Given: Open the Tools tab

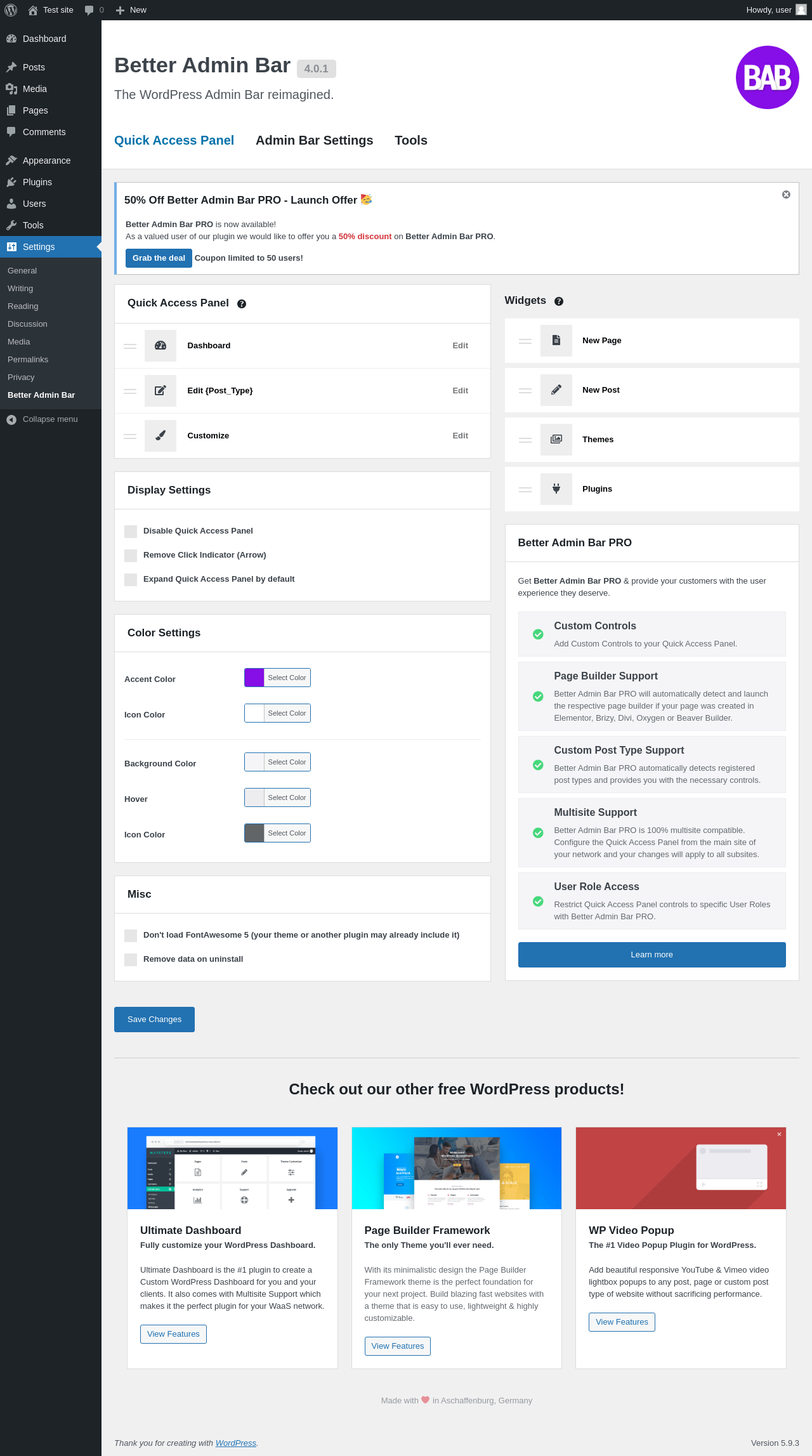Looking at the screenshot, I should [411, 140].
